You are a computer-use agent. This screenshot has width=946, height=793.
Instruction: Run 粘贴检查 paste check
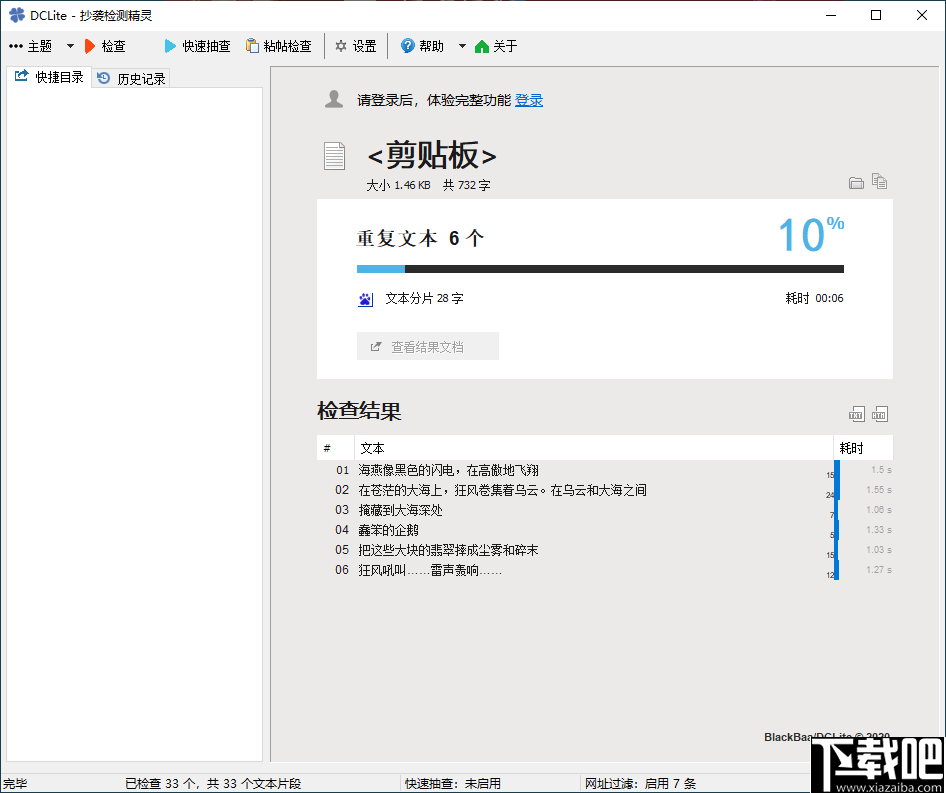(280, 45)
